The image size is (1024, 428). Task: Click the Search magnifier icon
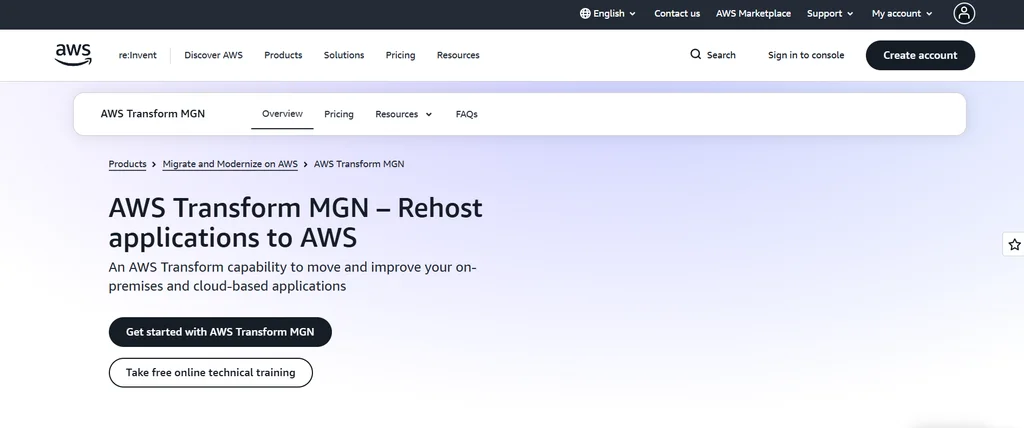[x=696, y=55]
